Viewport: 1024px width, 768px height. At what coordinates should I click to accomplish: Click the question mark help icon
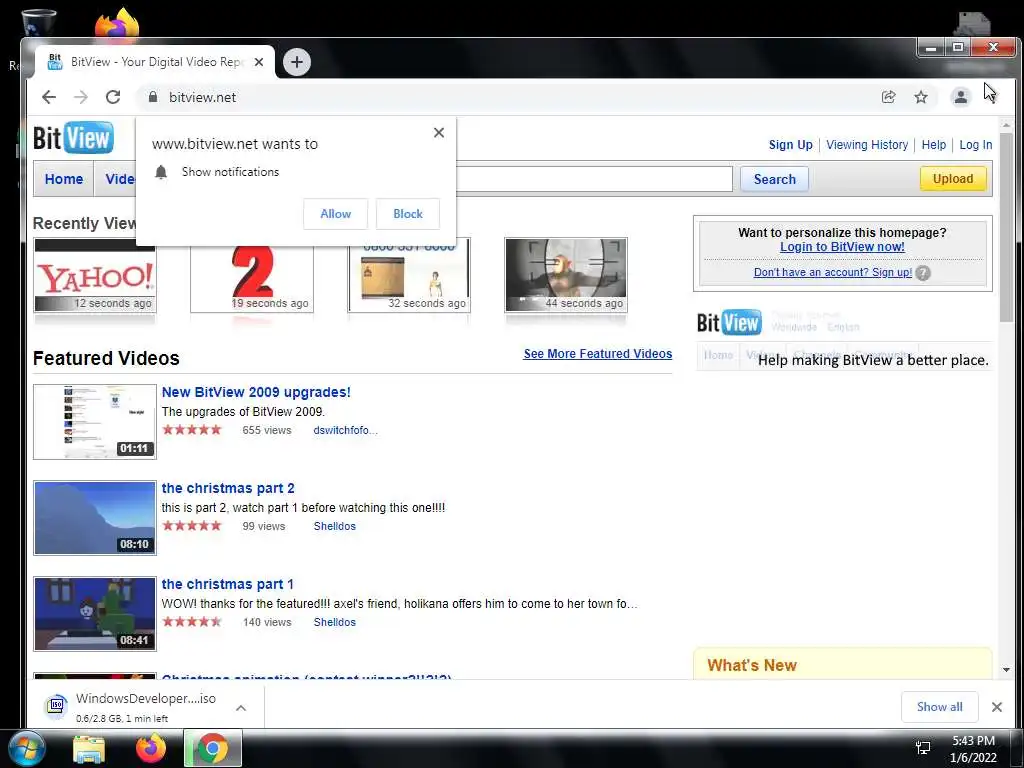[922, 273]
